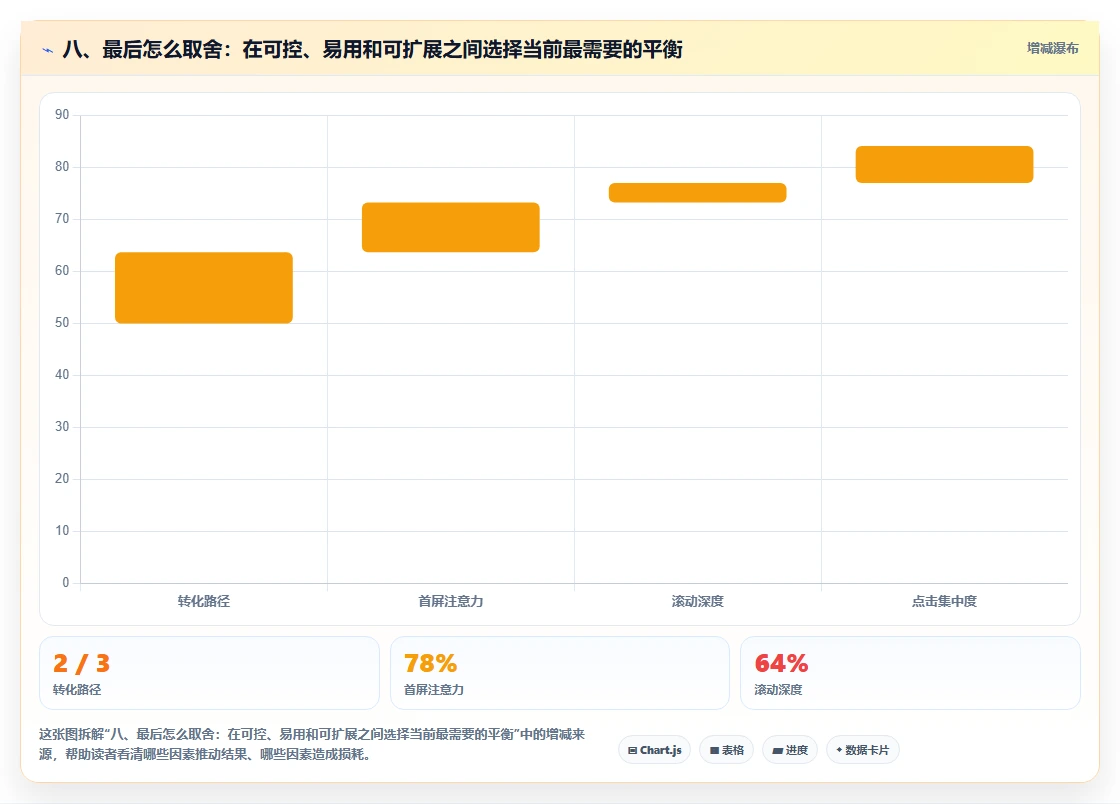Click the x-axis label 点击集中度
Screen dimensions: 1120x804
coord(944,601)
